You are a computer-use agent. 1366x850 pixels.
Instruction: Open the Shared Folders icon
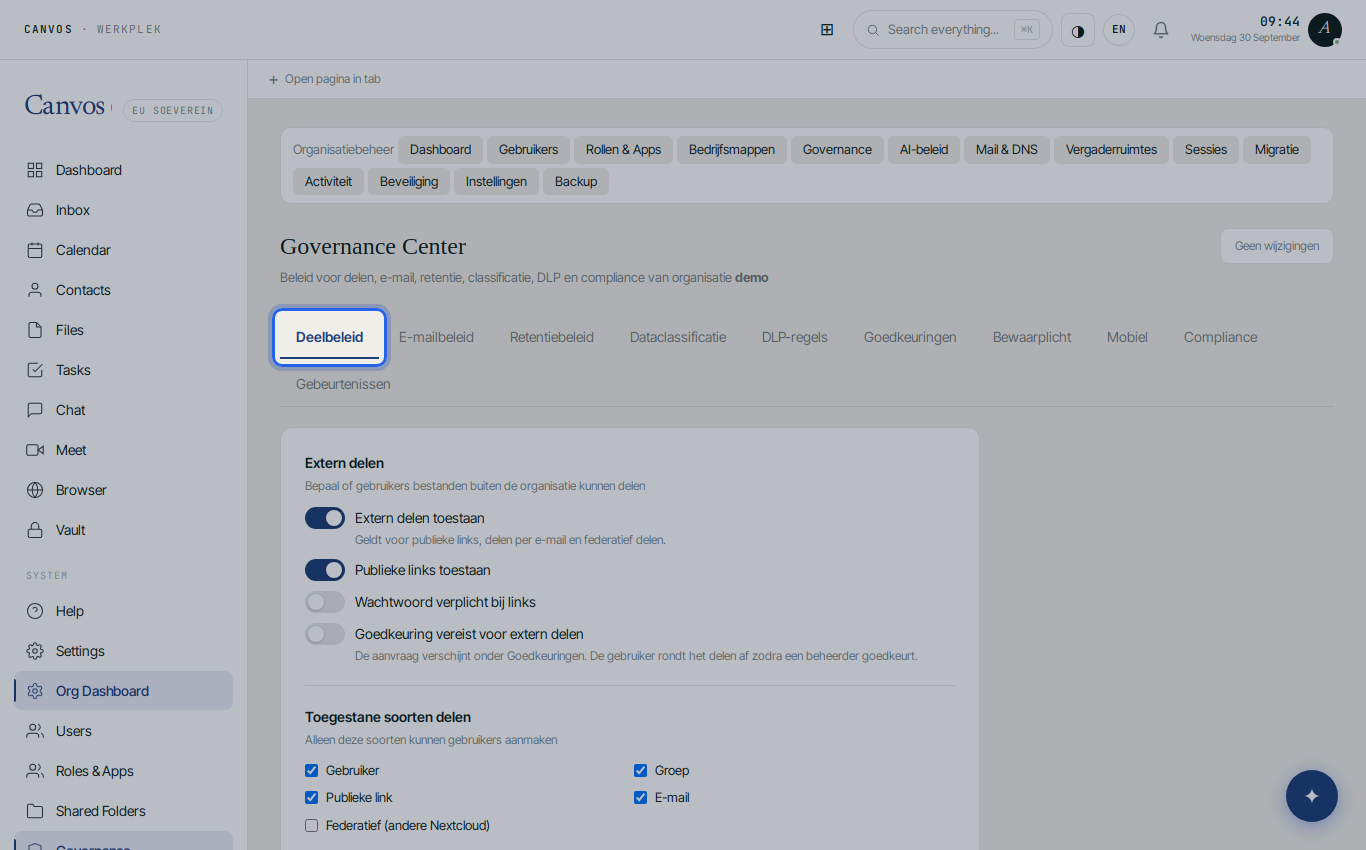click(35, 811)
